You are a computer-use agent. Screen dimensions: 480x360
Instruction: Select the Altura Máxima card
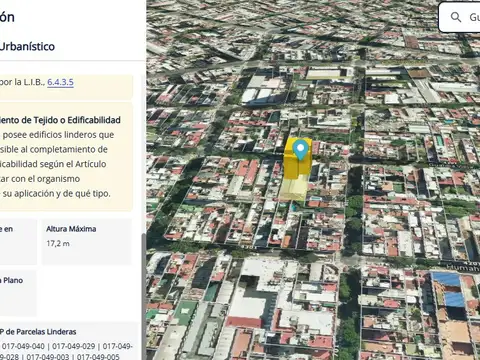(x=87, y=242)
